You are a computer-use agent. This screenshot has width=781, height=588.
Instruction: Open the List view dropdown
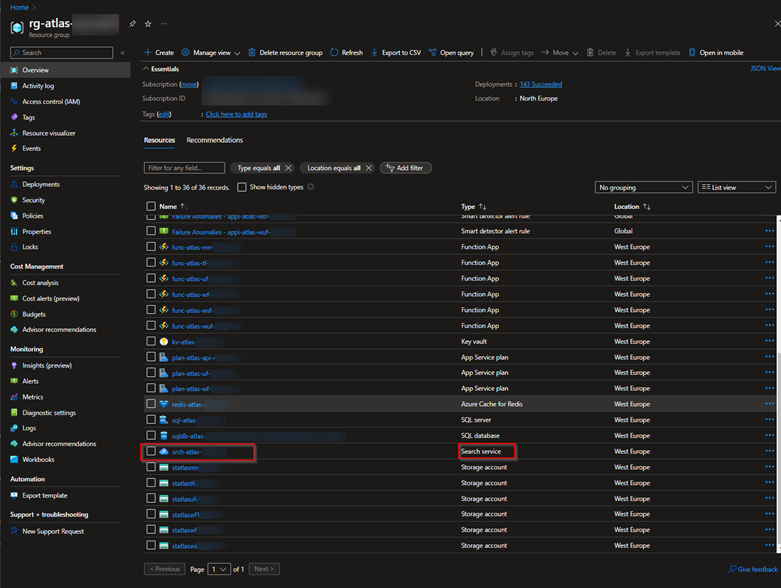coord(736,187)
